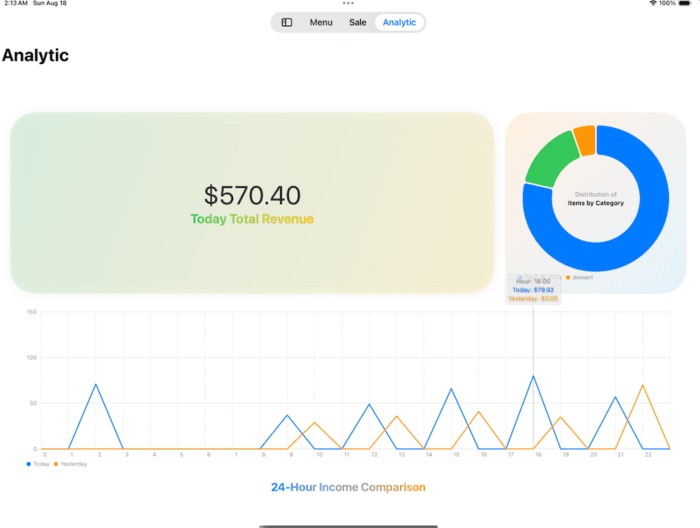This screenshot has height=528, width=700.
Task: Tap the three-dot multitasking control
Action: [x=348, y=3]
